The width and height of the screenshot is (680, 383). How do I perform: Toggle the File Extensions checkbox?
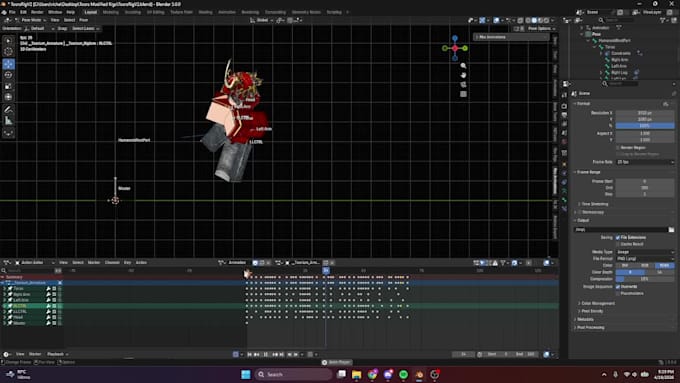point(618,237)
